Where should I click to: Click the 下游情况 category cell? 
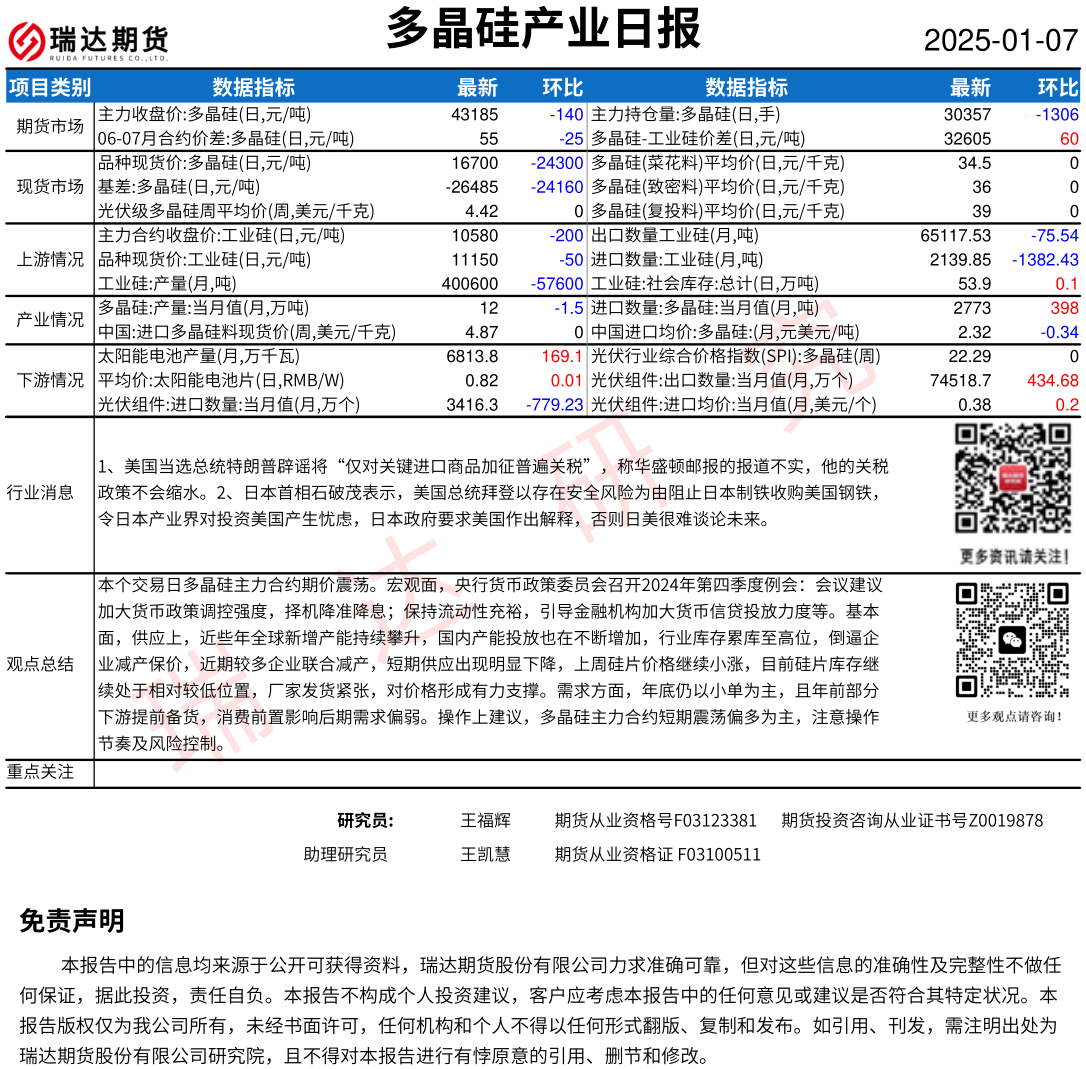tap(50, 380)
